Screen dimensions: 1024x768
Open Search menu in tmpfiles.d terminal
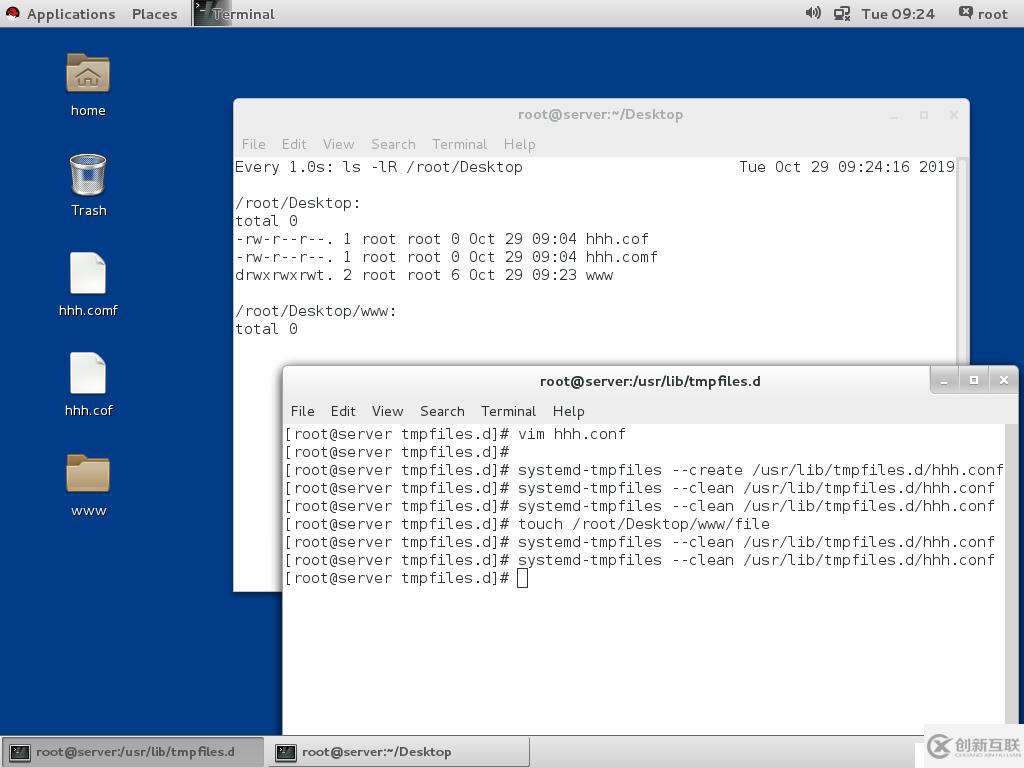click(442, 411)
